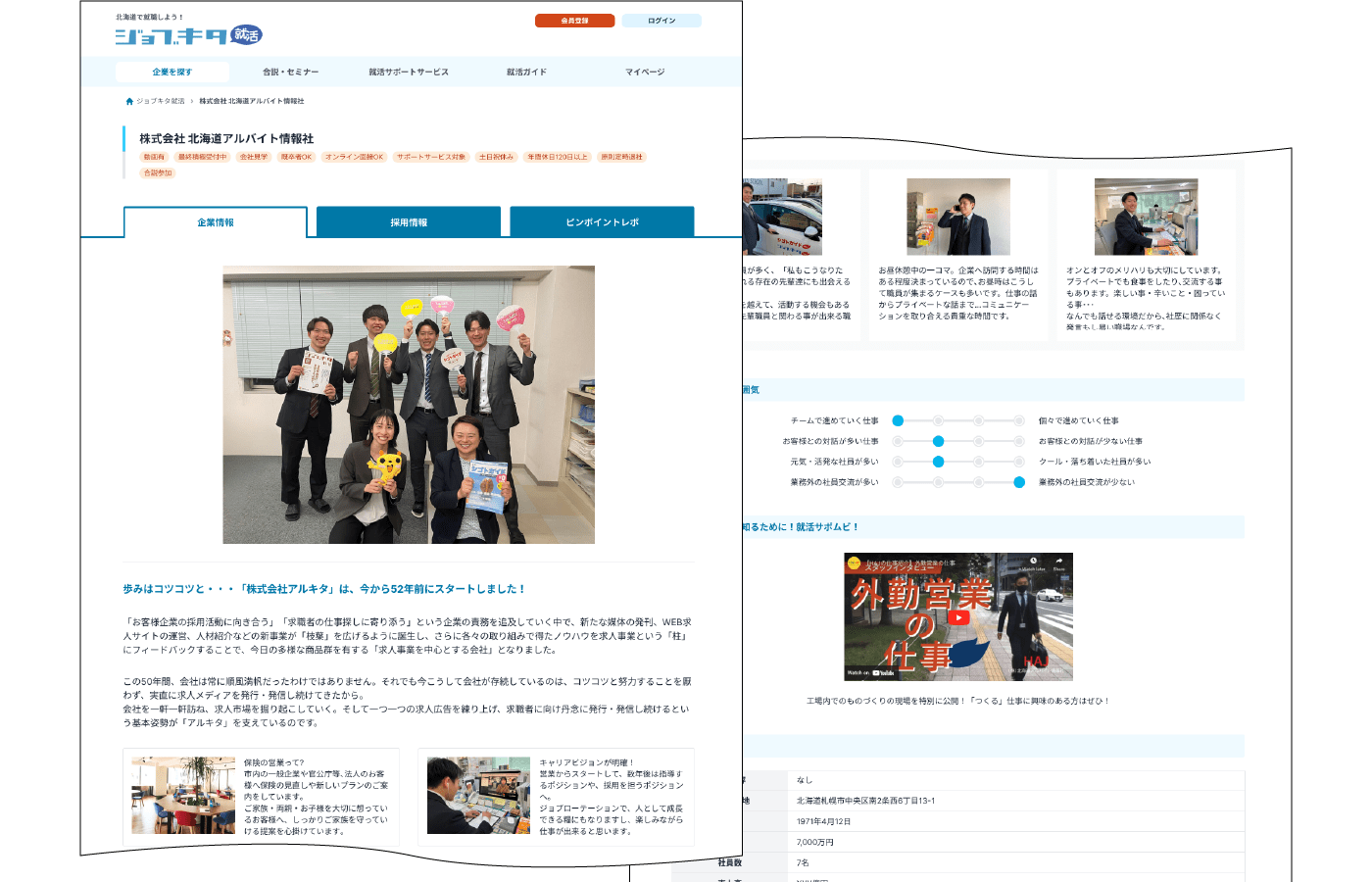Click the Watch later clock icon on video

1032,562
